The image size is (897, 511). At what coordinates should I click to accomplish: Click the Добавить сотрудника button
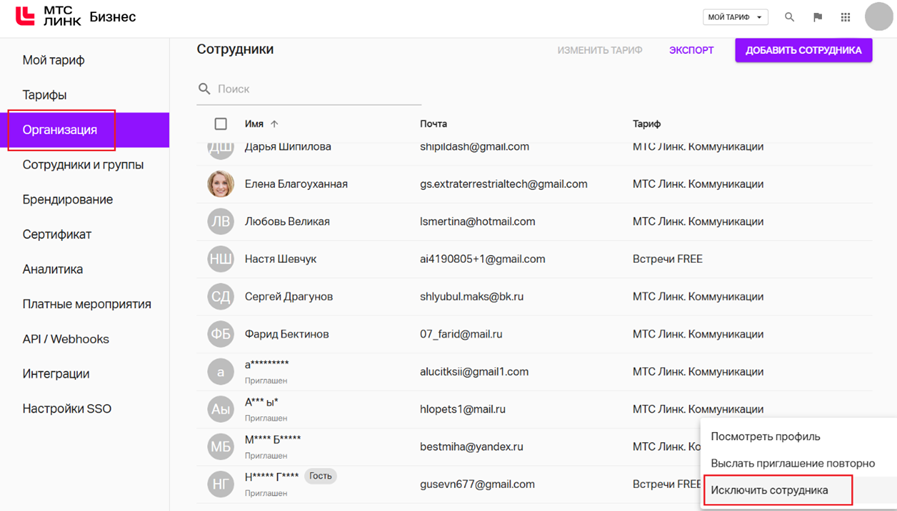803,50
